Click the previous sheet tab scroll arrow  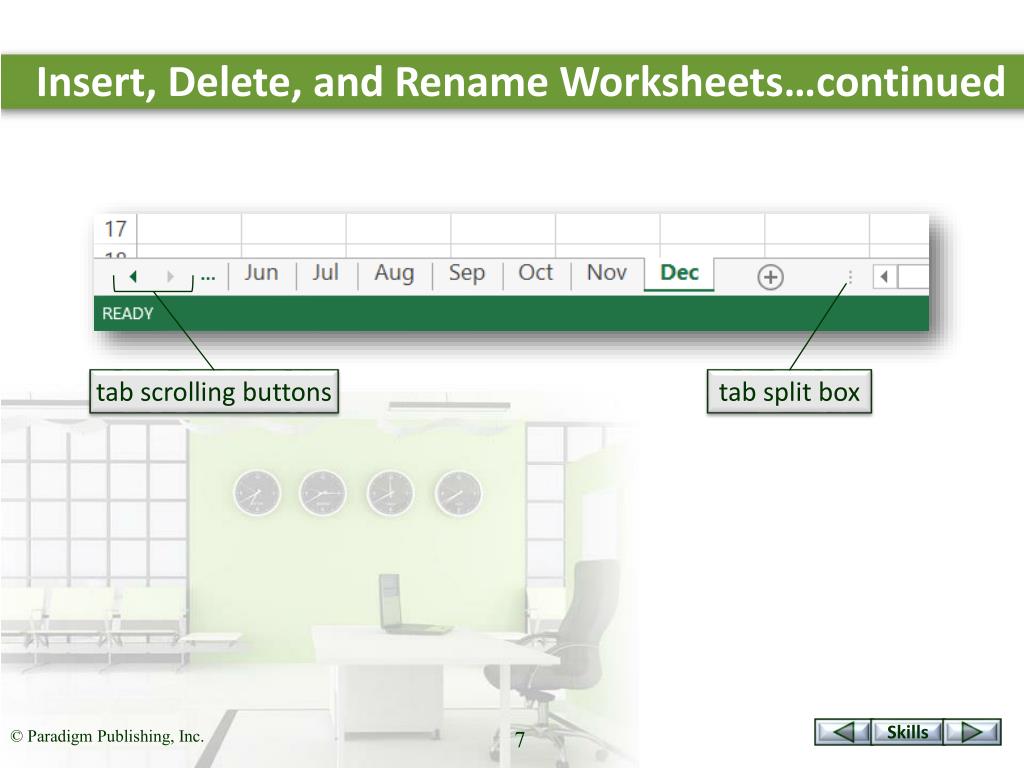point(133,276)
